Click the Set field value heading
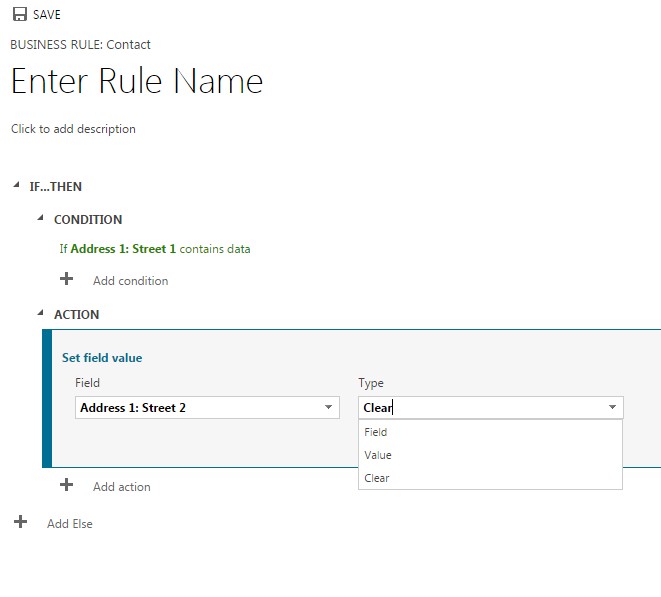The image size is (661, 597). [102, 358]
